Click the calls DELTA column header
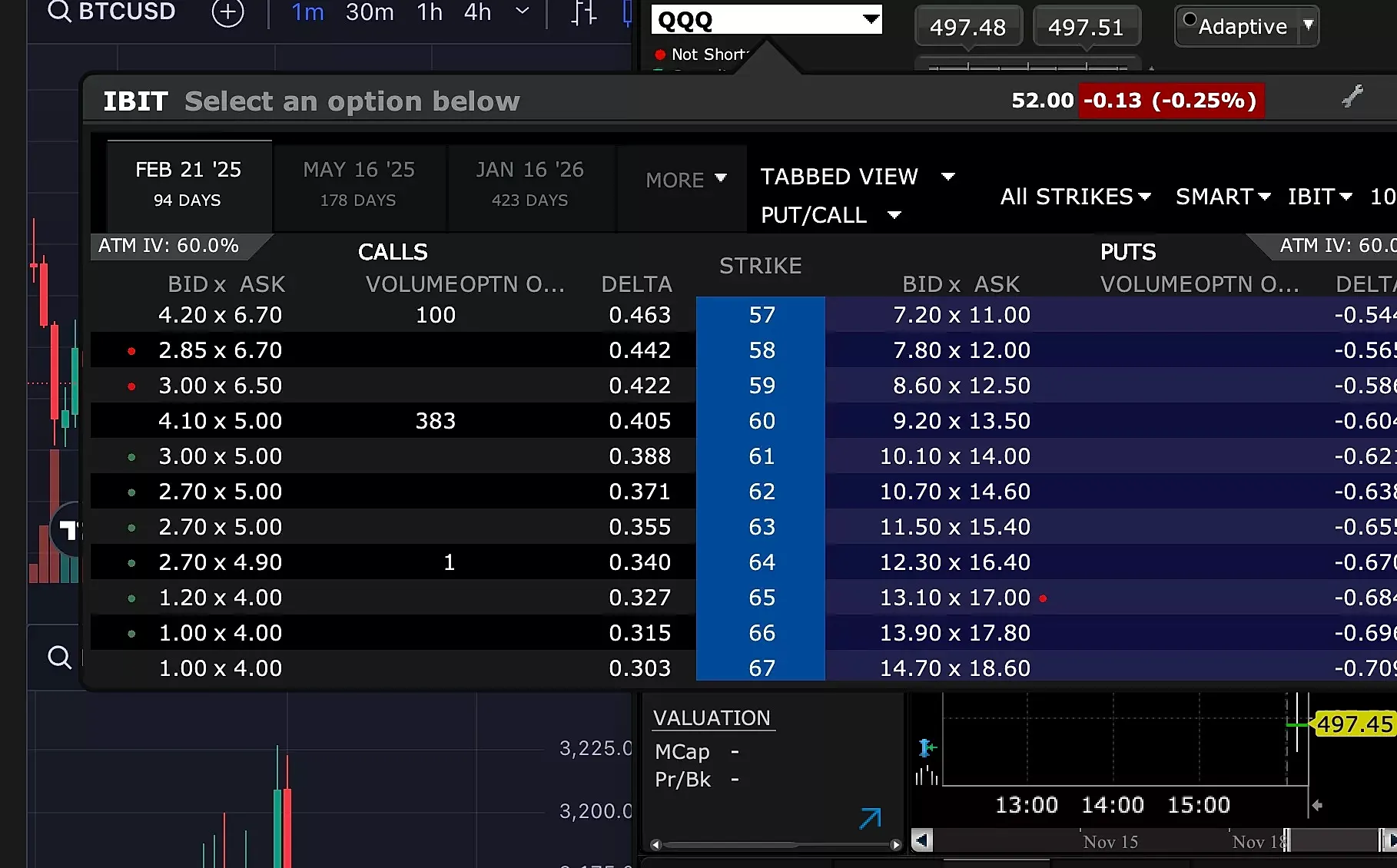1397x868 pixels. [636, 284]
